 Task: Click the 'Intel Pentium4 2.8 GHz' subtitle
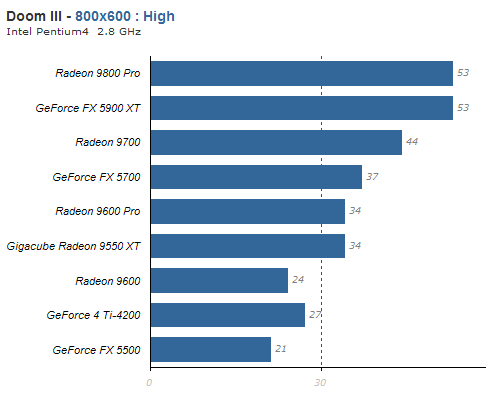pos(74,32)
